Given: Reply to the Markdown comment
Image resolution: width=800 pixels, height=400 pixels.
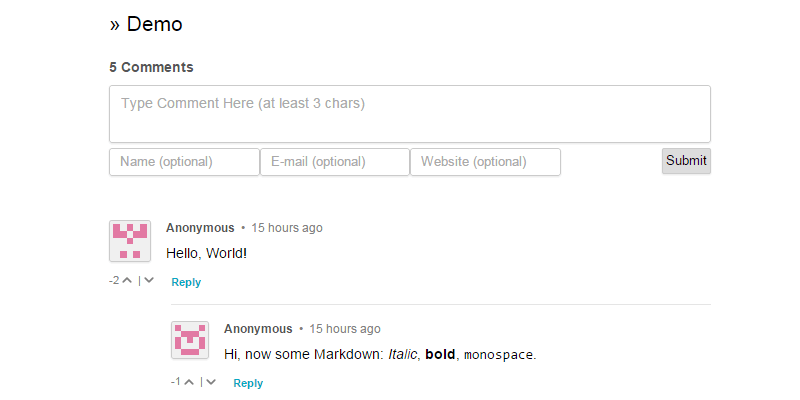Looking at the screenshot, I should (x=248, y=383).
